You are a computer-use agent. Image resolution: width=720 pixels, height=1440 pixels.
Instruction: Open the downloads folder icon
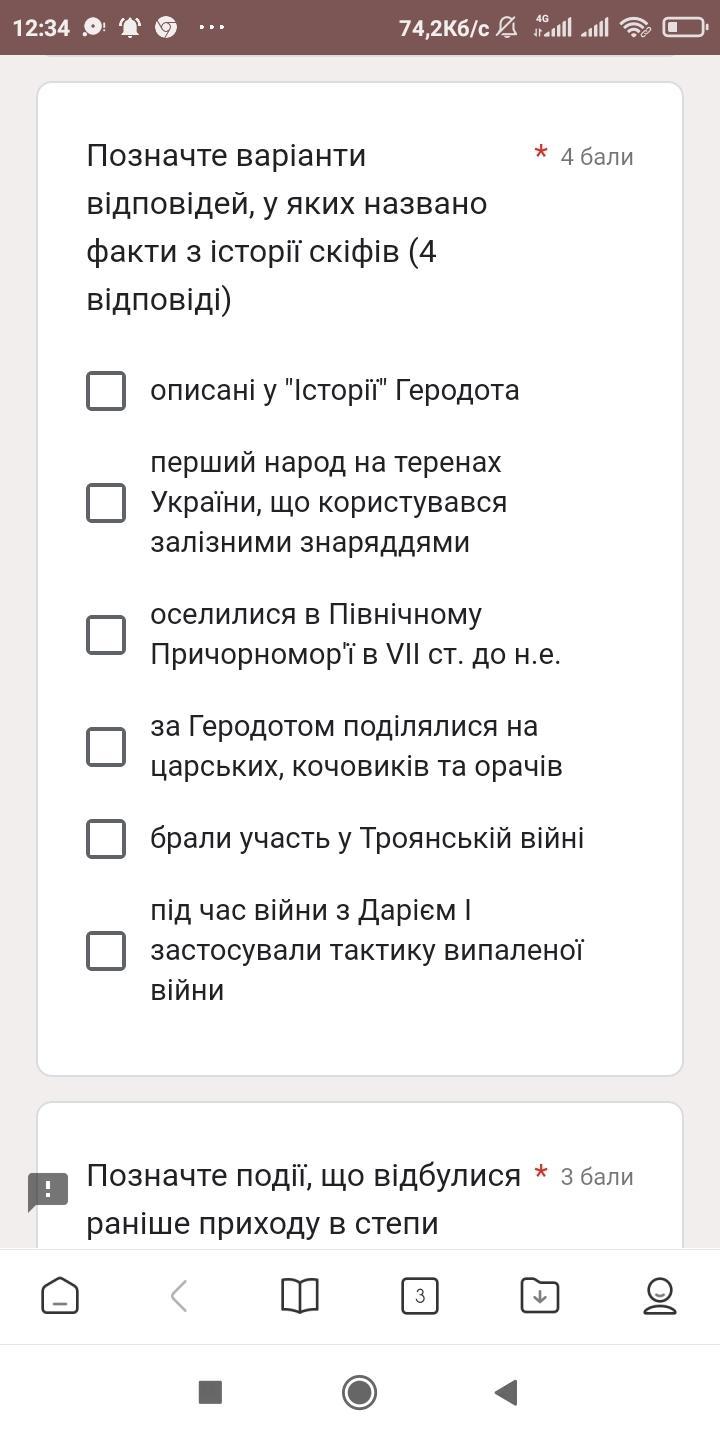click(540, 1296)
